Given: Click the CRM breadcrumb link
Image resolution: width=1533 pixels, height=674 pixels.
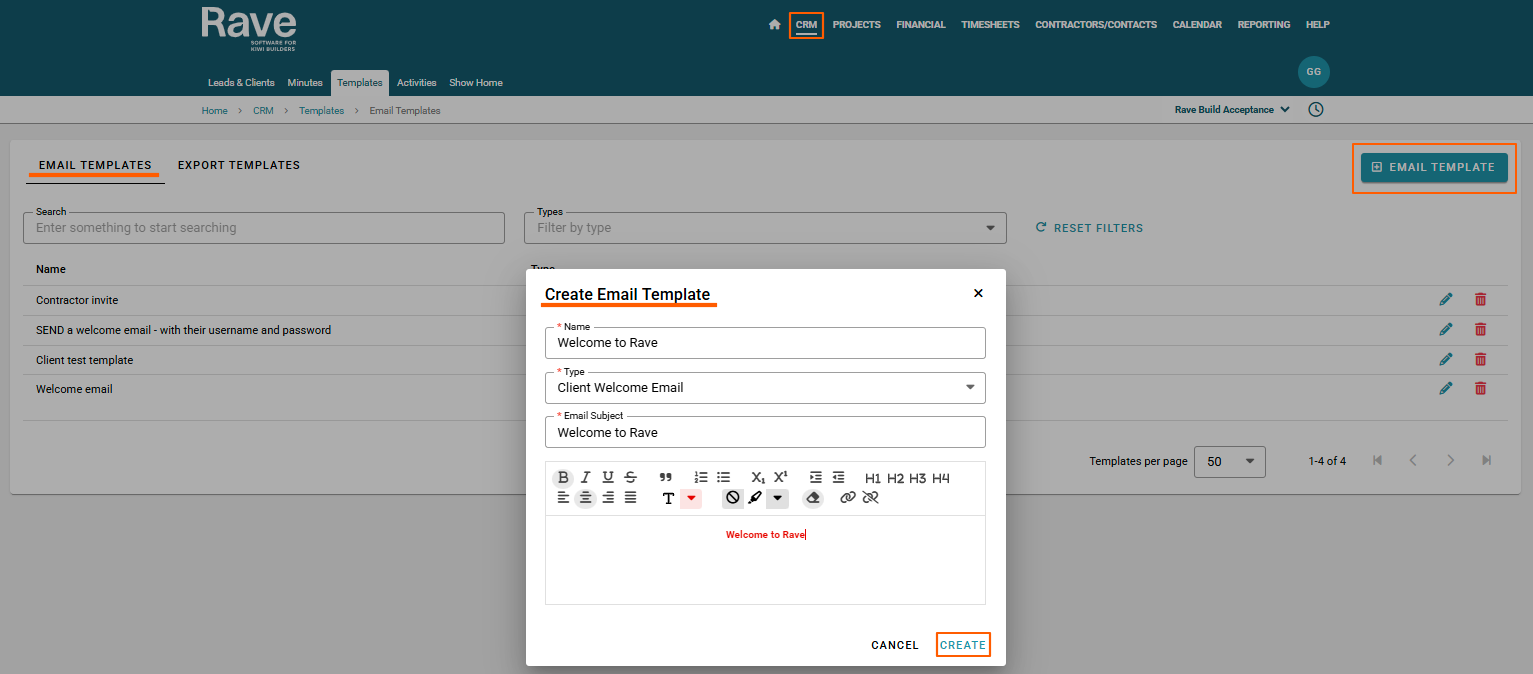Looking at the screenshot, I should [263, 111].
